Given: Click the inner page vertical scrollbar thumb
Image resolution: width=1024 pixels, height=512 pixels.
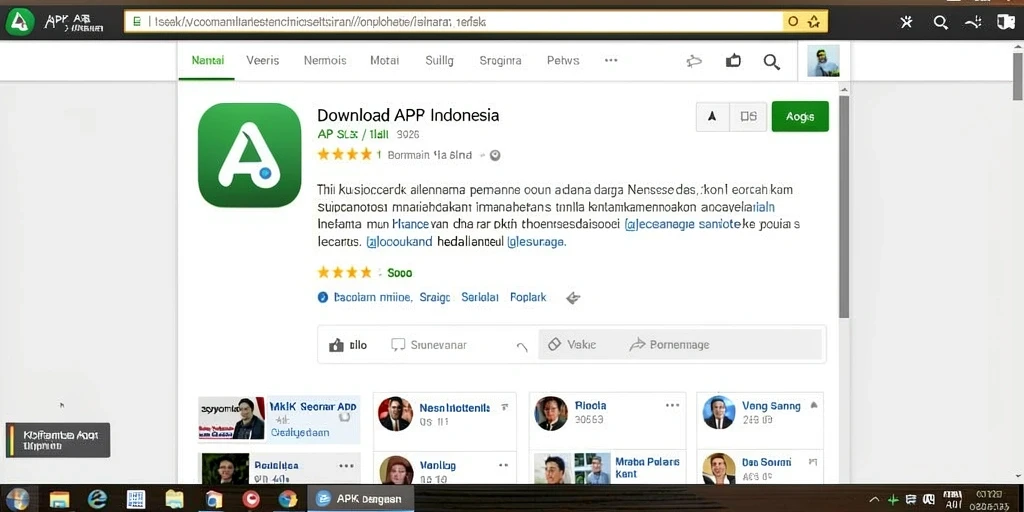Looking at the screenshot, I should click(844, 206).
